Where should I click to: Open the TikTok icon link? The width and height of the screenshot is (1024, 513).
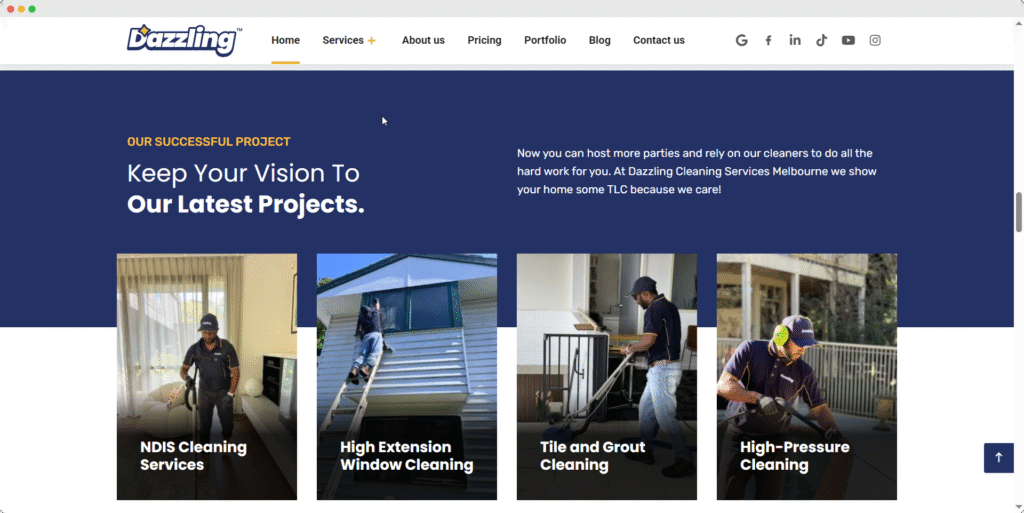coord(822,40)
